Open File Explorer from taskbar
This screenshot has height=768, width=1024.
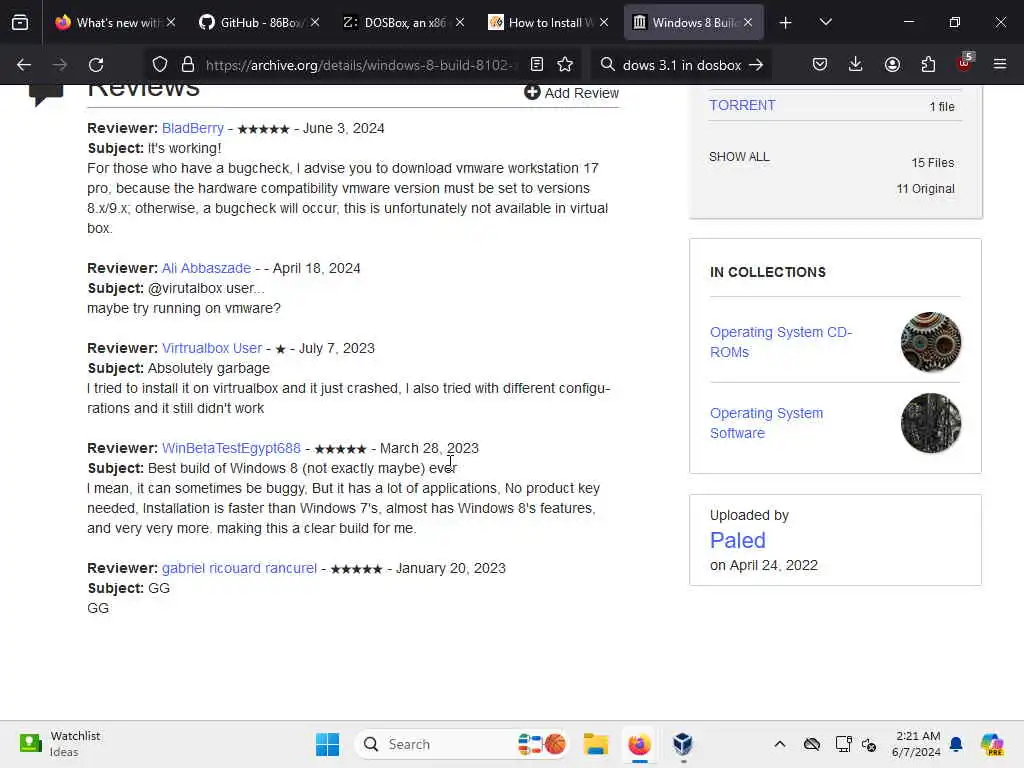pos(596,744)
